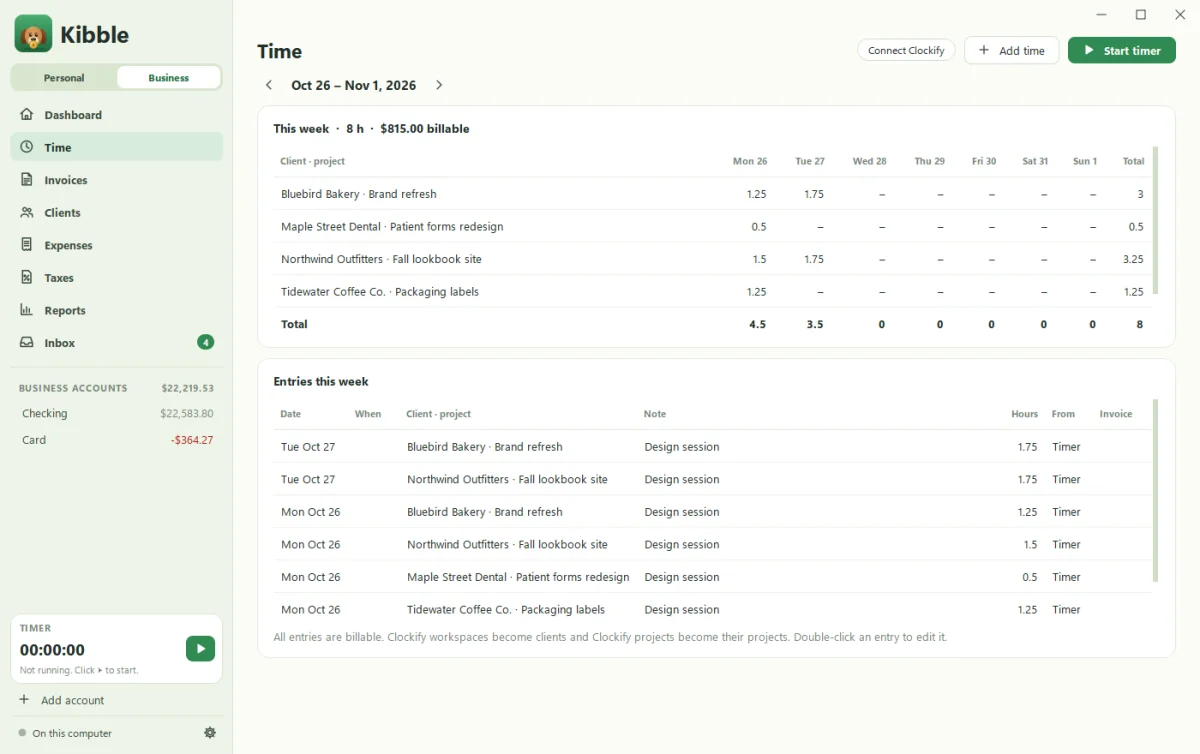Click Tidewater Coffee Co. summary row
Viewport: 1200px width, 754px height.
712,292
